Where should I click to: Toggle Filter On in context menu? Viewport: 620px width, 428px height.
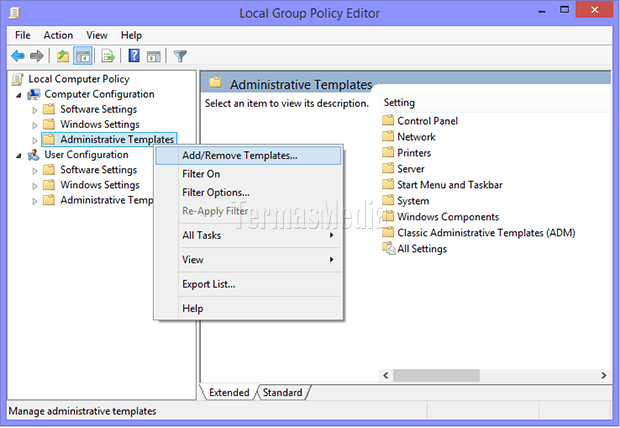(201, 174)
